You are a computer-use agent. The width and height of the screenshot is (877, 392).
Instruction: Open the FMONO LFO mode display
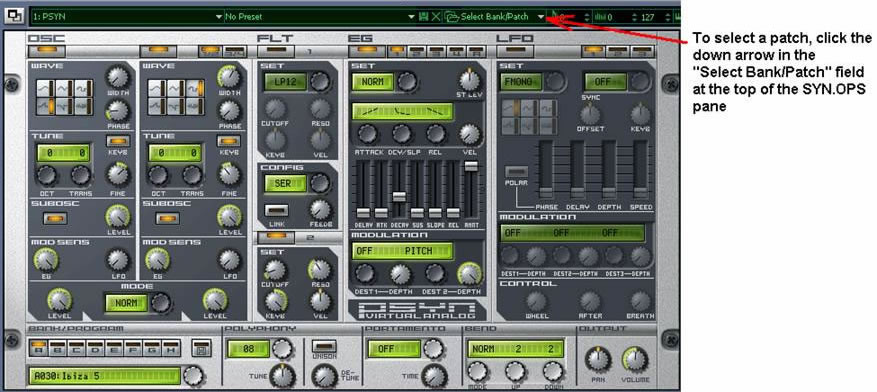521,82
